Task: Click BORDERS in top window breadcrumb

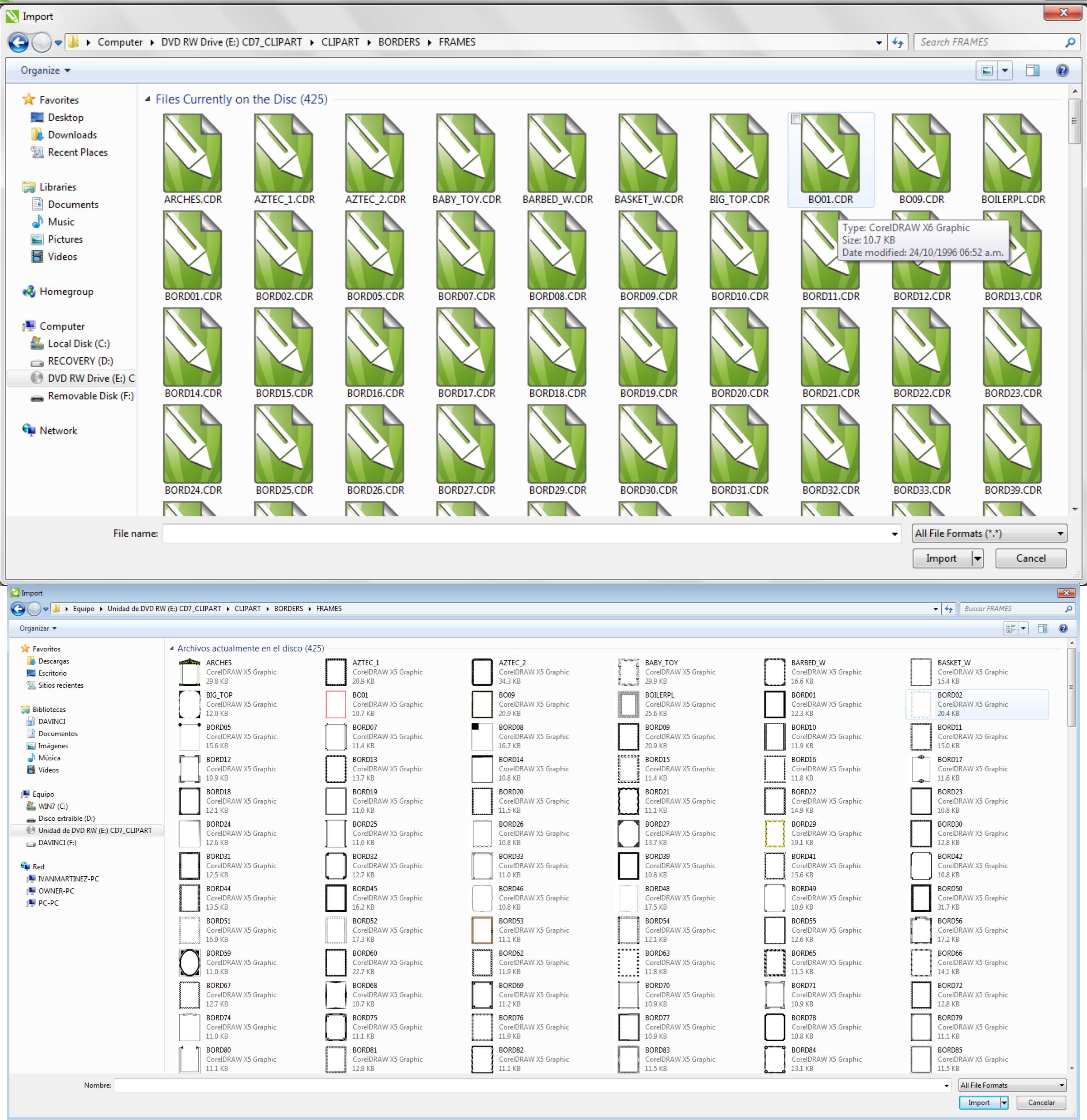Action: click(x=399, y=42)
